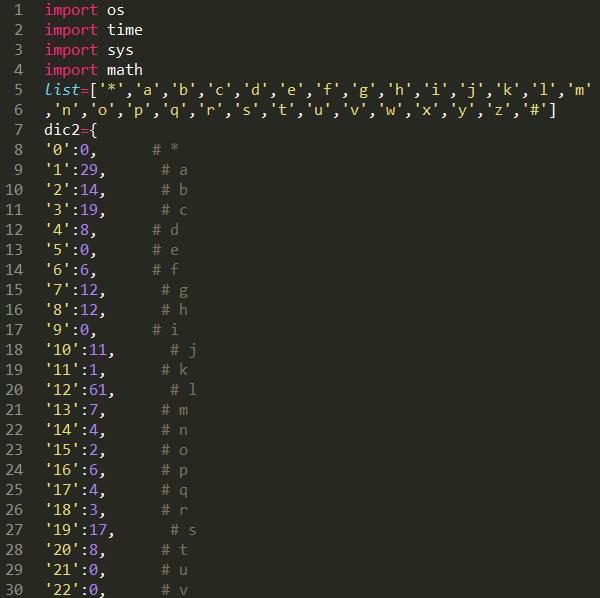The image size is (600, 598).
Task: Click key '15' on line 23
Action: tap(62, 450)
